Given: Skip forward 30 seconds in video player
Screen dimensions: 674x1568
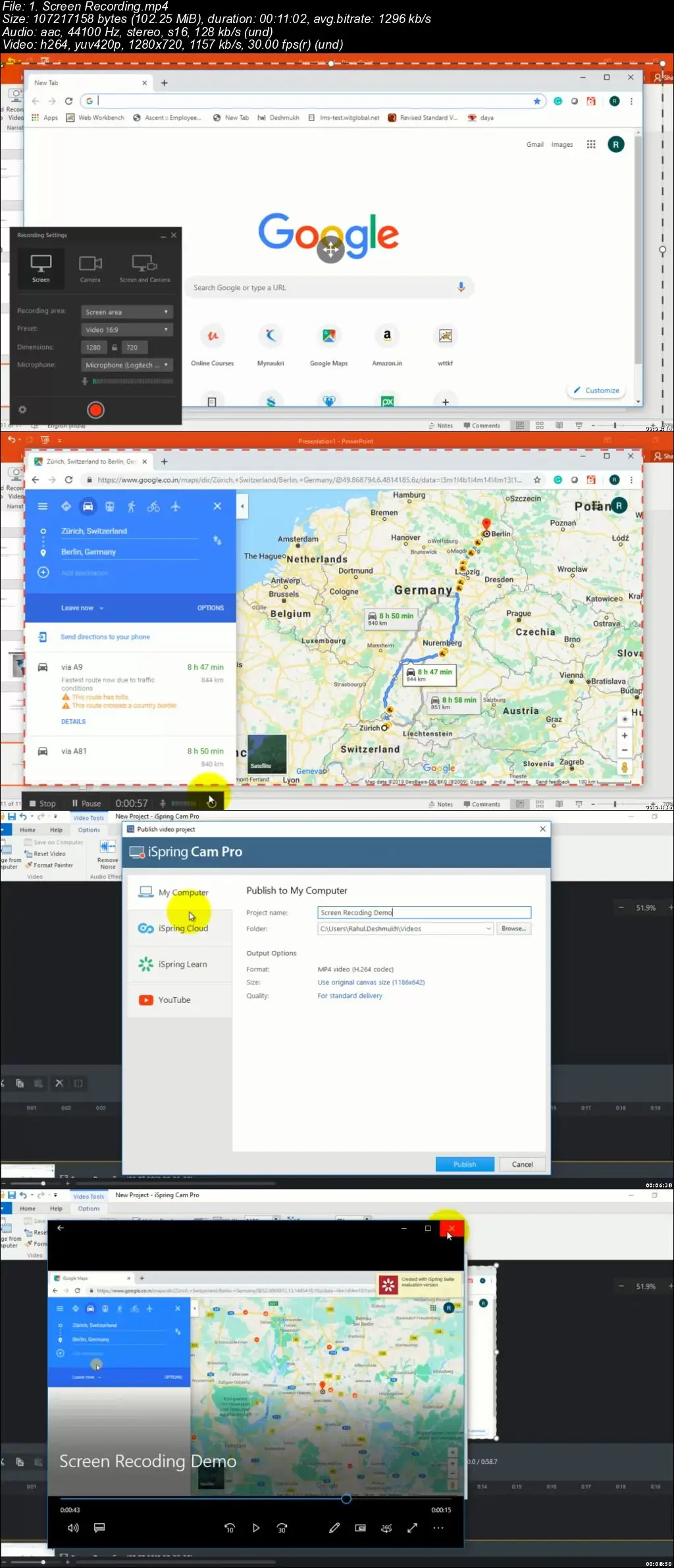Looking at the screenshot, I should click(x=282, y=1528).
